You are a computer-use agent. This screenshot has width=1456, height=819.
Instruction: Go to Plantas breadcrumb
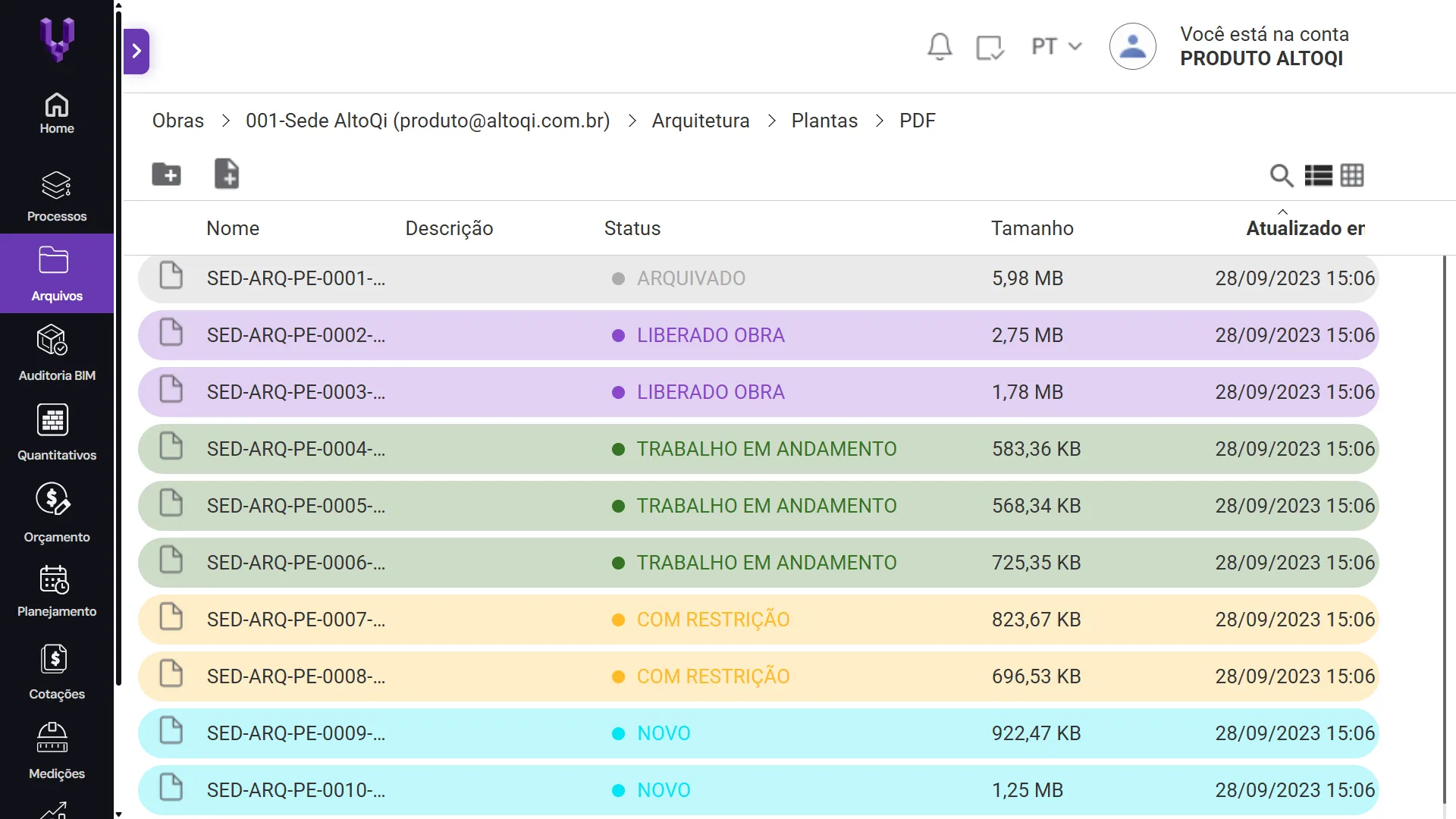824,121
